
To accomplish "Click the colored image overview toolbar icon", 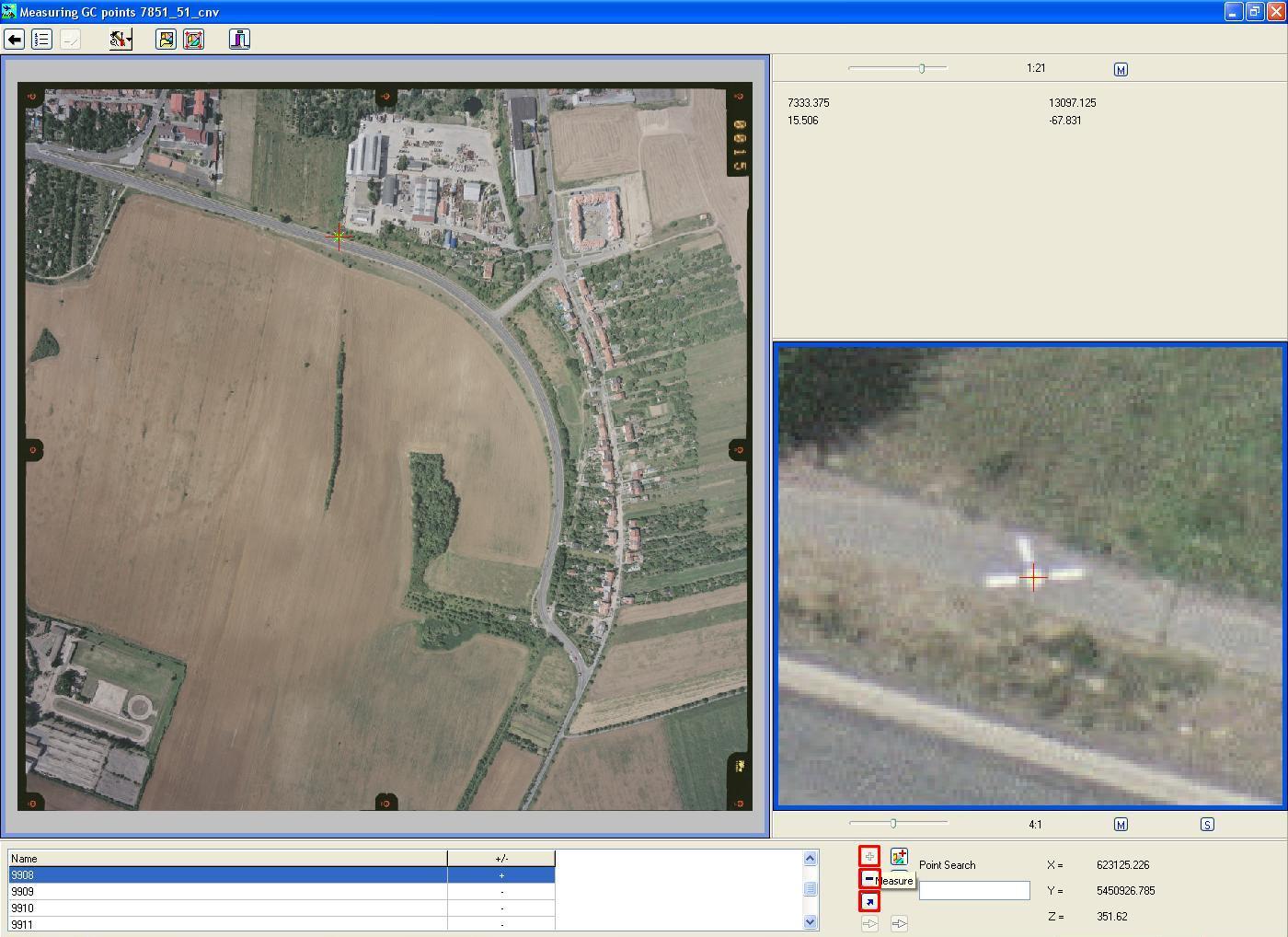I will click(x=166, y=40).
